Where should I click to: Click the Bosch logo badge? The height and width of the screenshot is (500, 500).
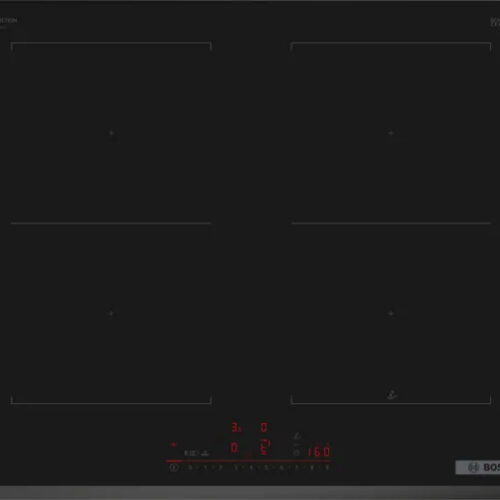pos(478,467)
